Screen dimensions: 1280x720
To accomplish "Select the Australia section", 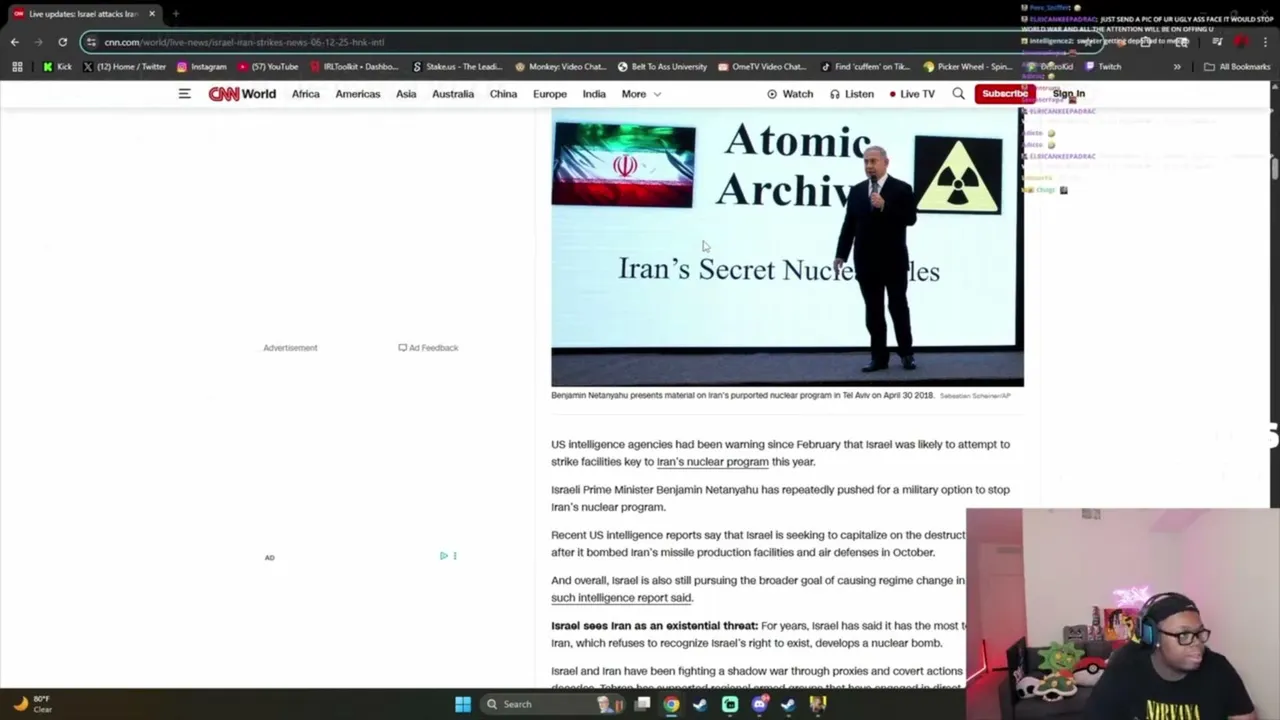I will pyautogui.click(x=453, y=94).
